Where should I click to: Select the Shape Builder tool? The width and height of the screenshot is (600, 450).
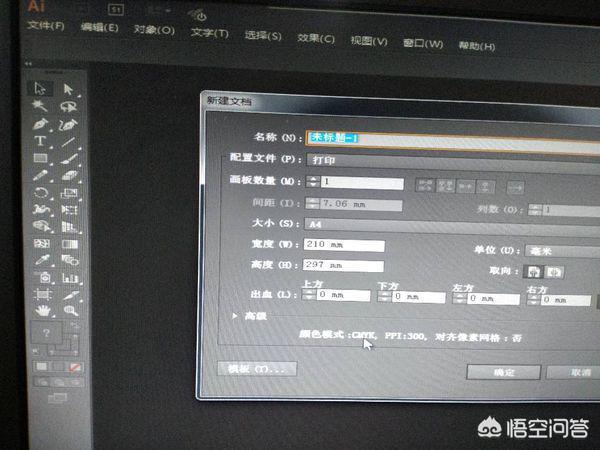[x=41, y=226]
